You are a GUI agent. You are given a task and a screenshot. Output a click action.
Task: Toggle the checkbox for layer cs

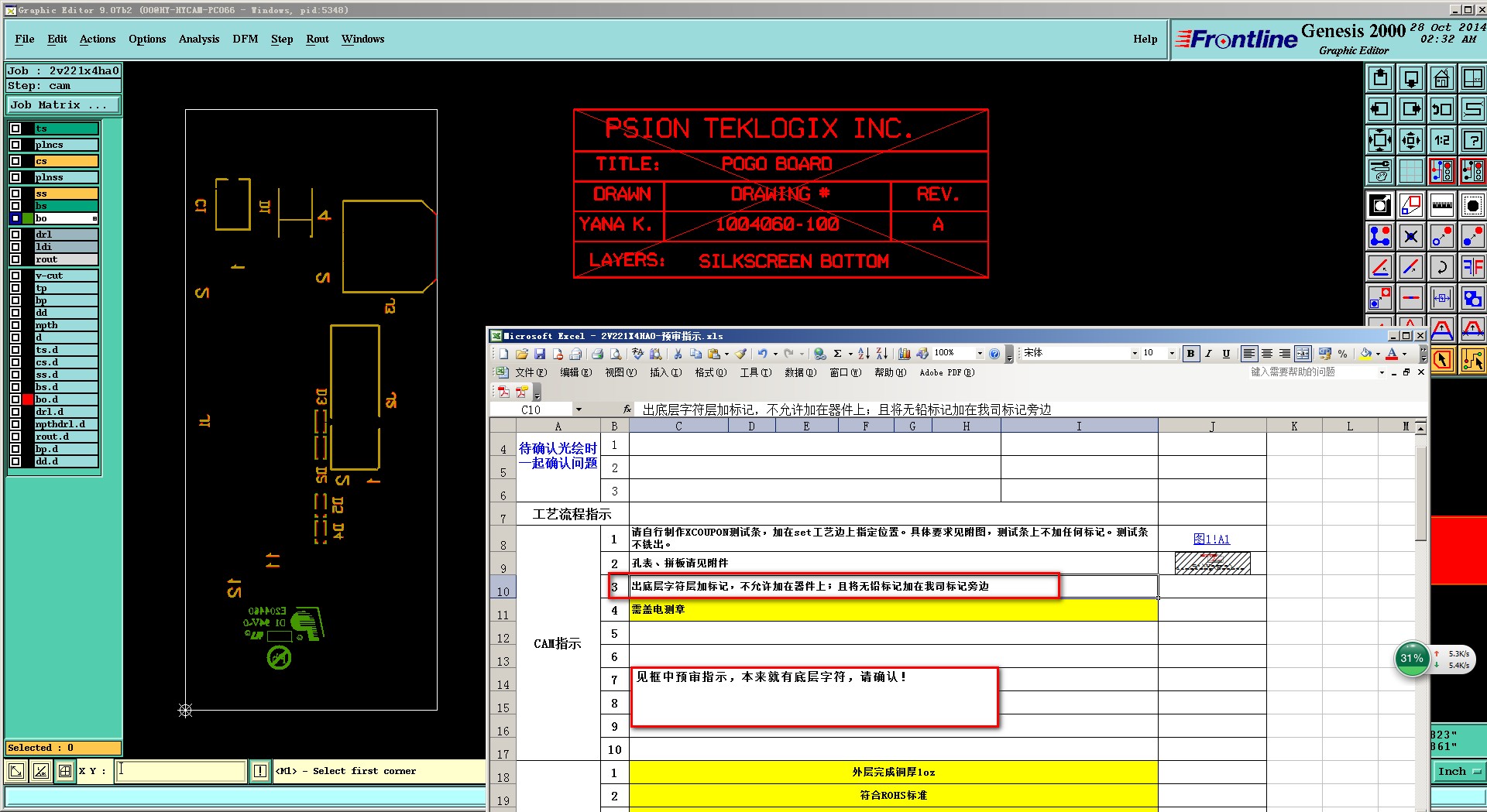pyautogui.click(x=15, y=161)
